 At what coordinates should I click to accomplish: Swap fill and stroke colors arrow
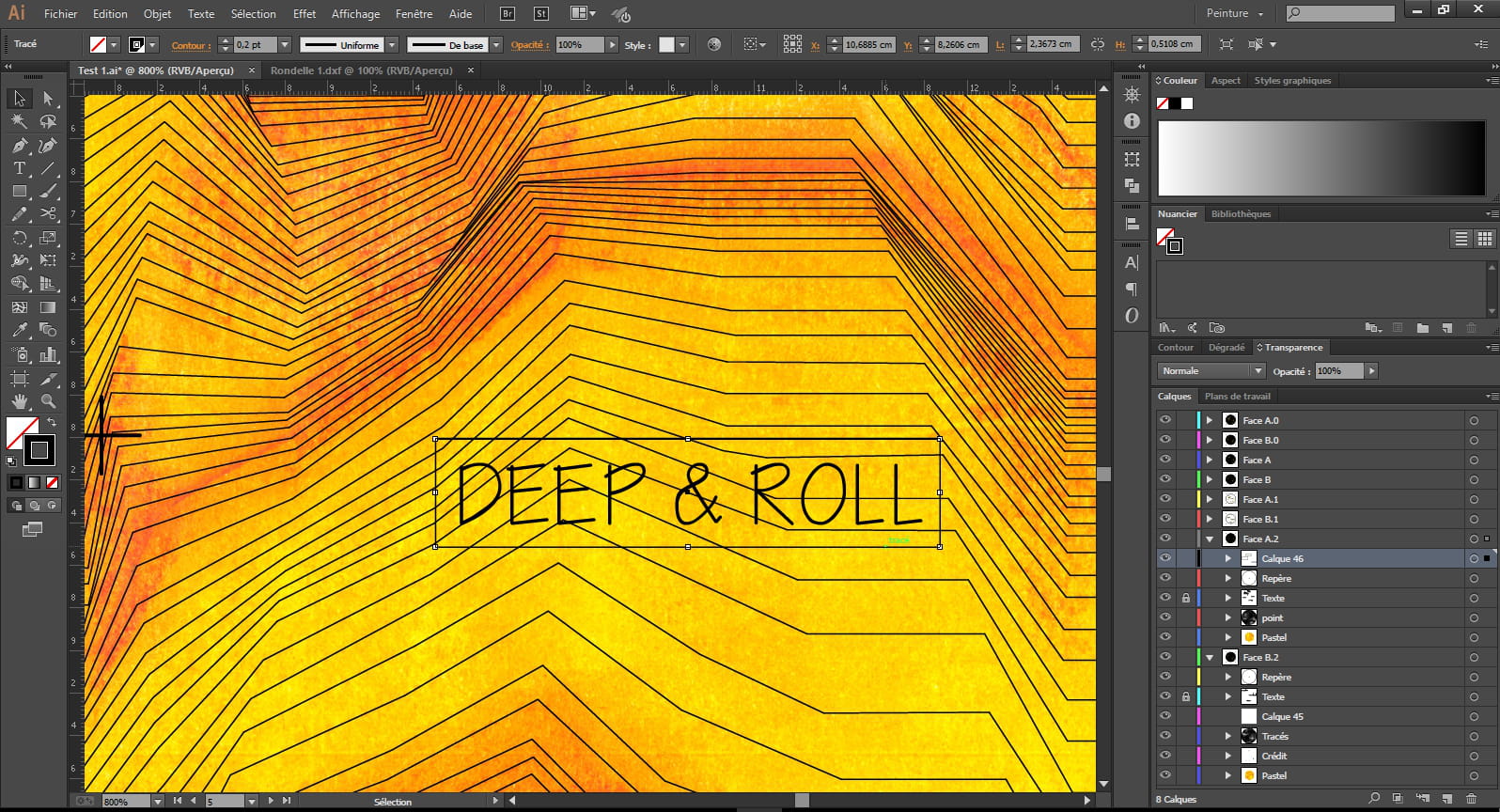[x=52, y=423]
